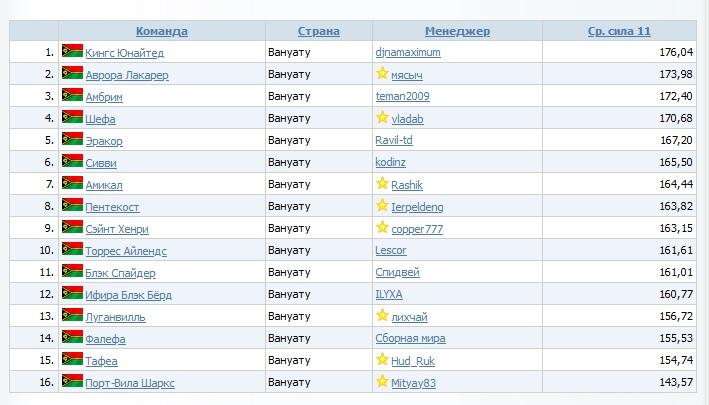The width and height of the screenshot is (709, 405).
Task: Sort table by Команда column header
Action: click(162, 31)
